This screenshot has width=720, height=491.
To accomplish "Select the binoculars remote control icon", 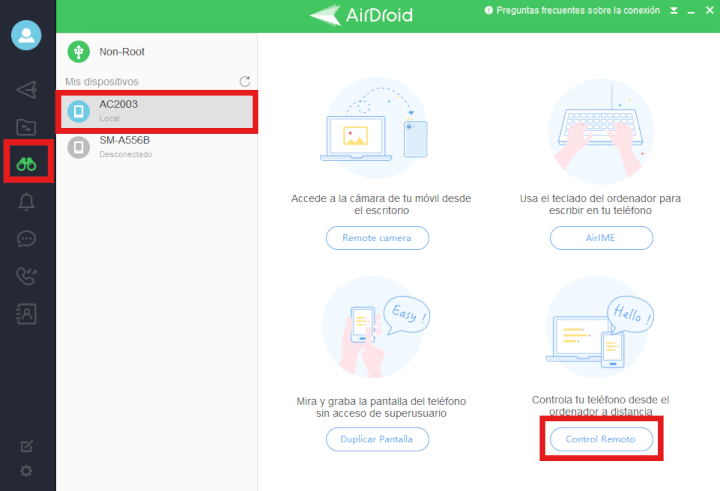I will [26, 164].
